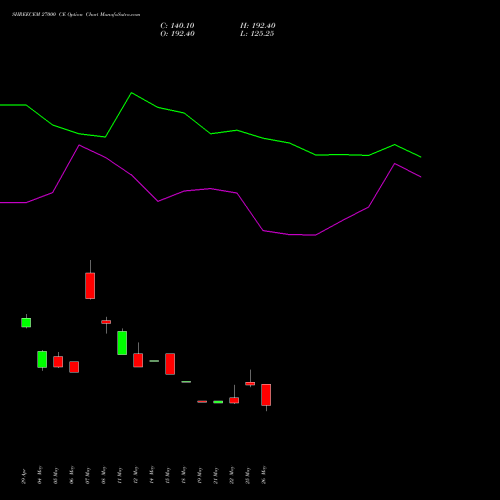500x500 pixels.
Task: Click the high value H: 192.40
Action: tap(258, 26)
